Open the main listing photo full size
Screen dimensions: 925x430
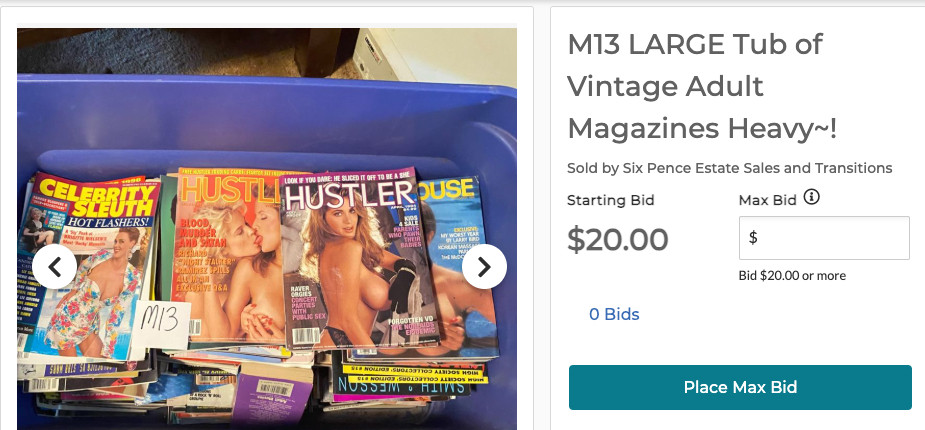click(x=267, y=229)
